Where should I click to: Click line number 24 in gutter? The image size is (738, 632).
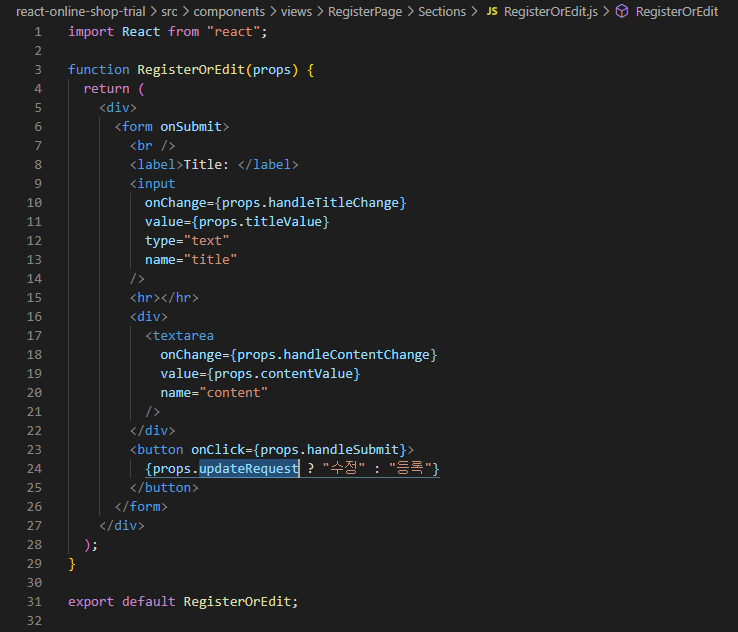click(34, 469)
